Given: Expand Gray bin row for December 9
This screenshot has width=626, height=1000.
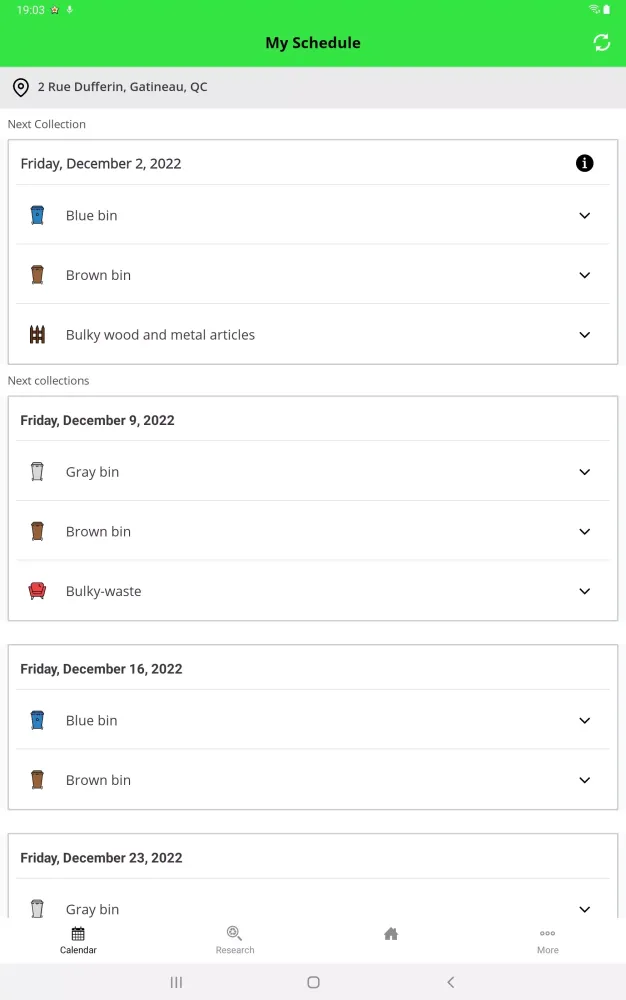Looking at the screenshot, I should click(585, 472).
